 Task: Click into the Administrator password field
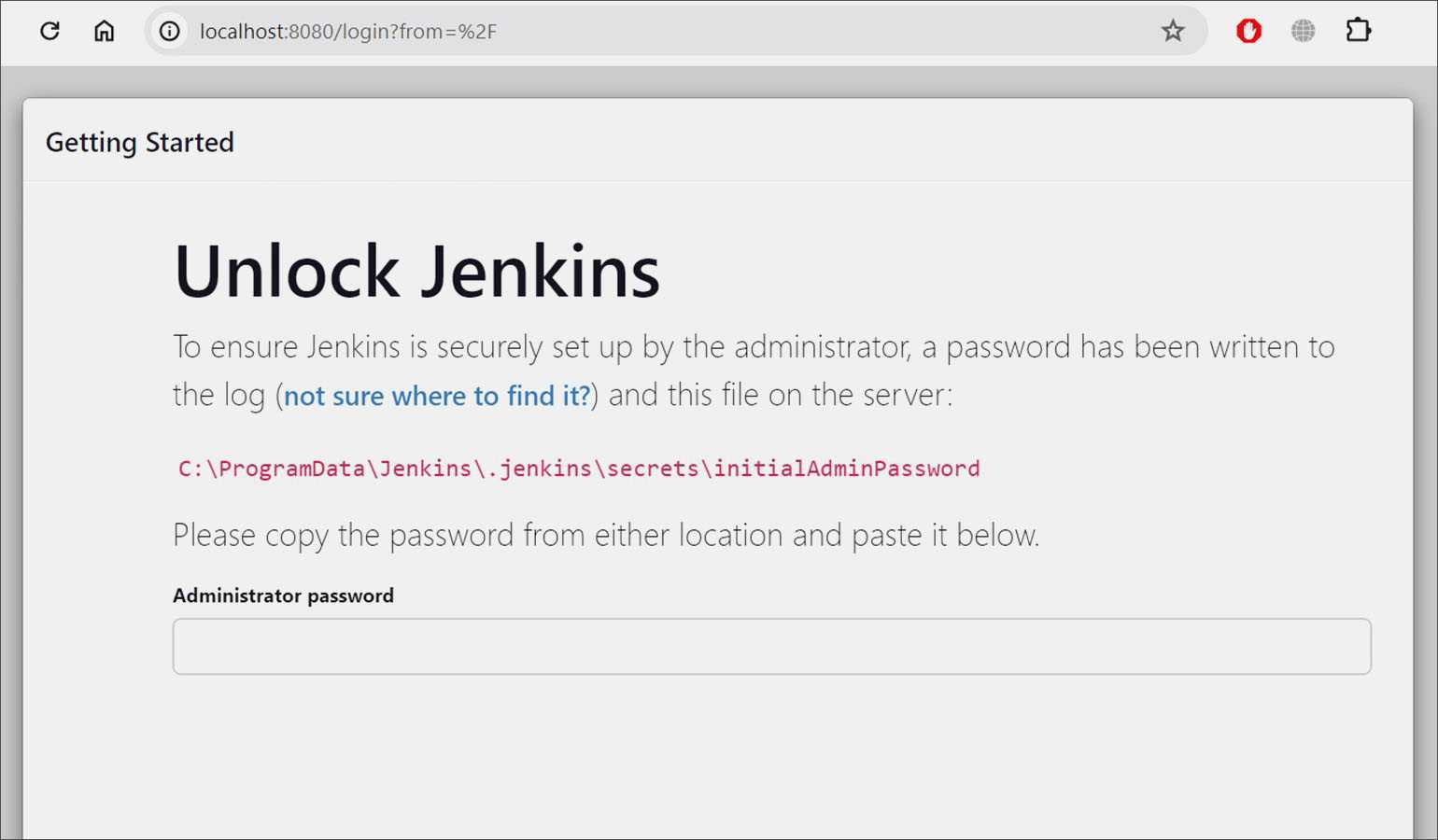pyautogui.click(x=771, y=646)
